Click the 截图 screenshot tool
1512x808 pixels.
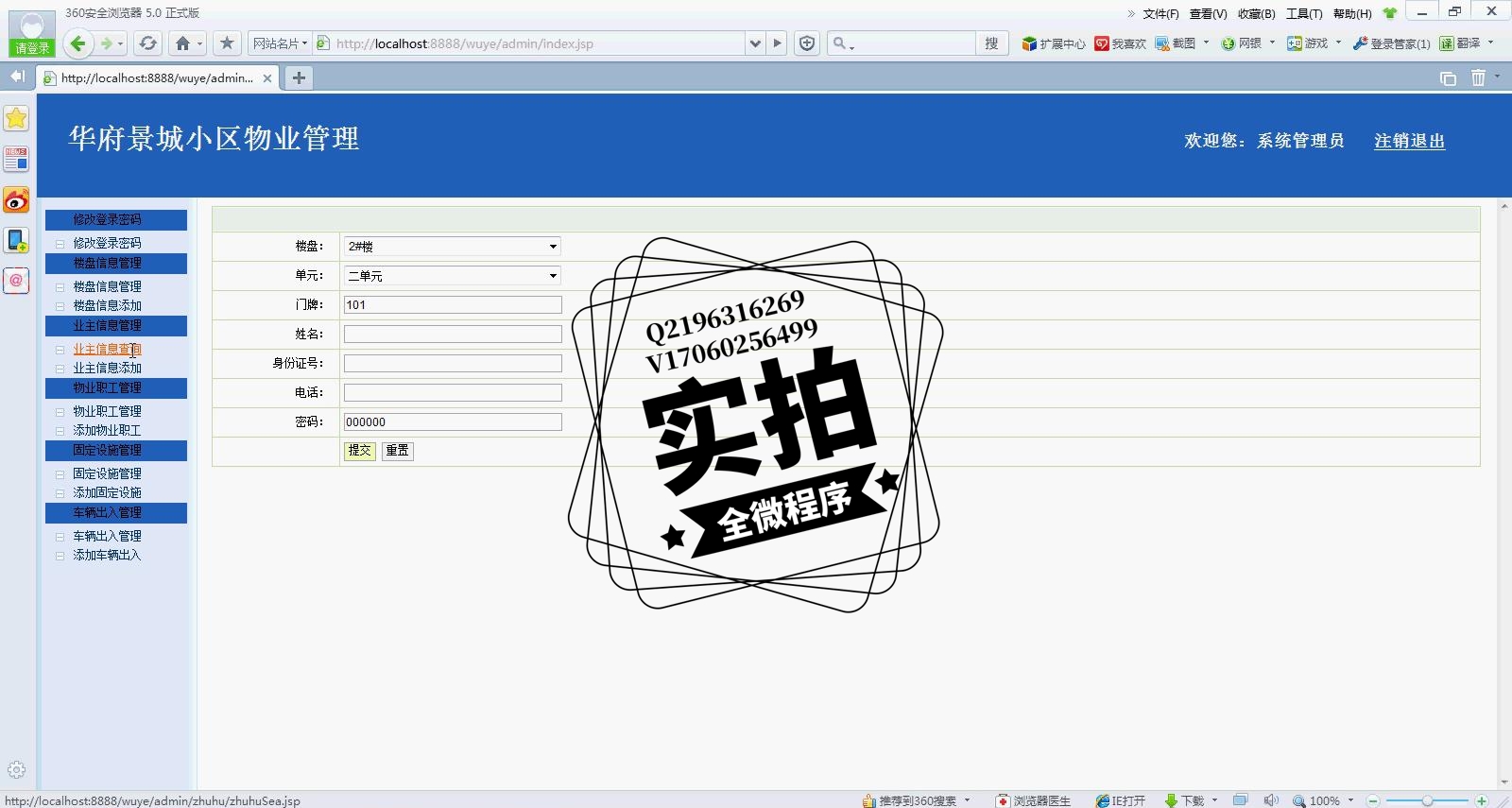[1176, 43]
